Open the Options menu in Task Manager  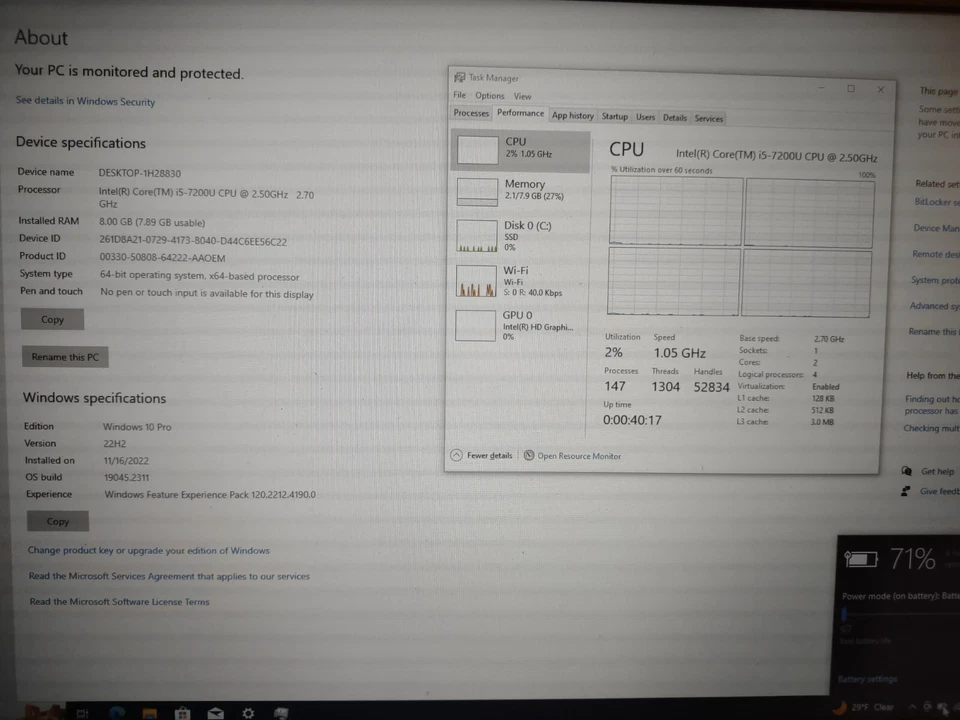tap(490, 95)
